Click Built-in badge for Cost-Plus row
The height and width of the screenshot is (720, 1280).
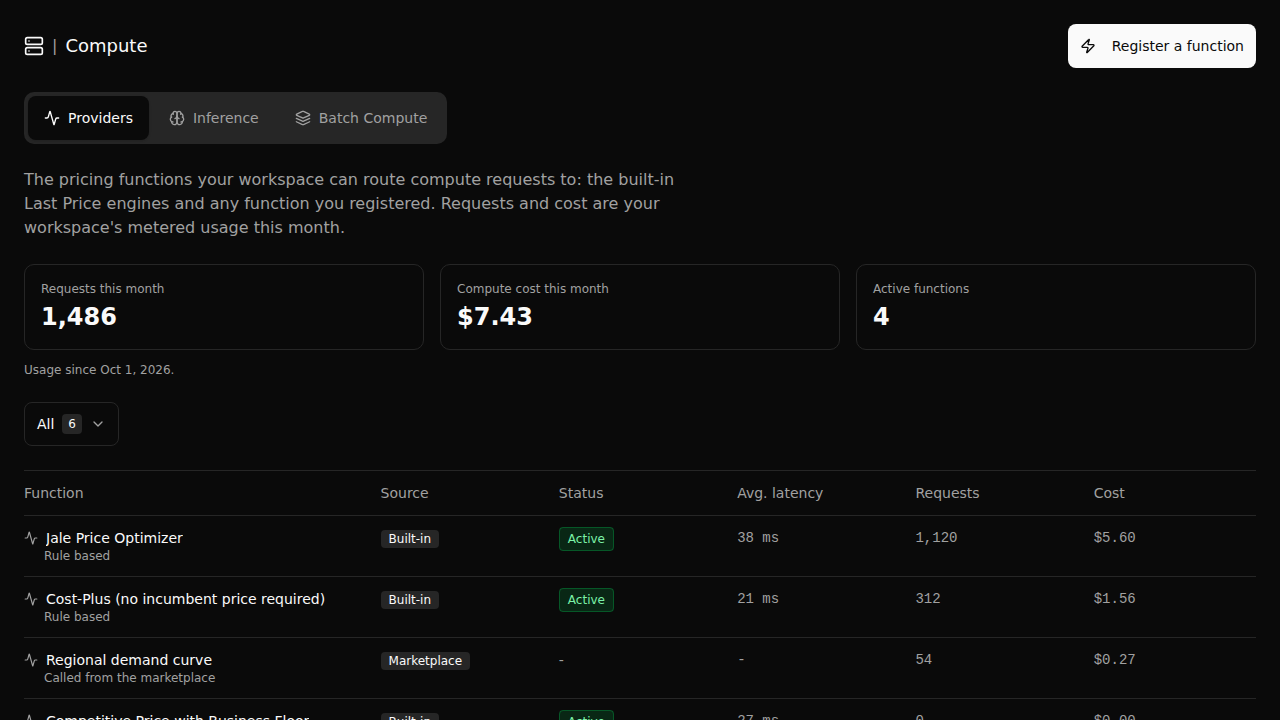click(x=410, y=600)
